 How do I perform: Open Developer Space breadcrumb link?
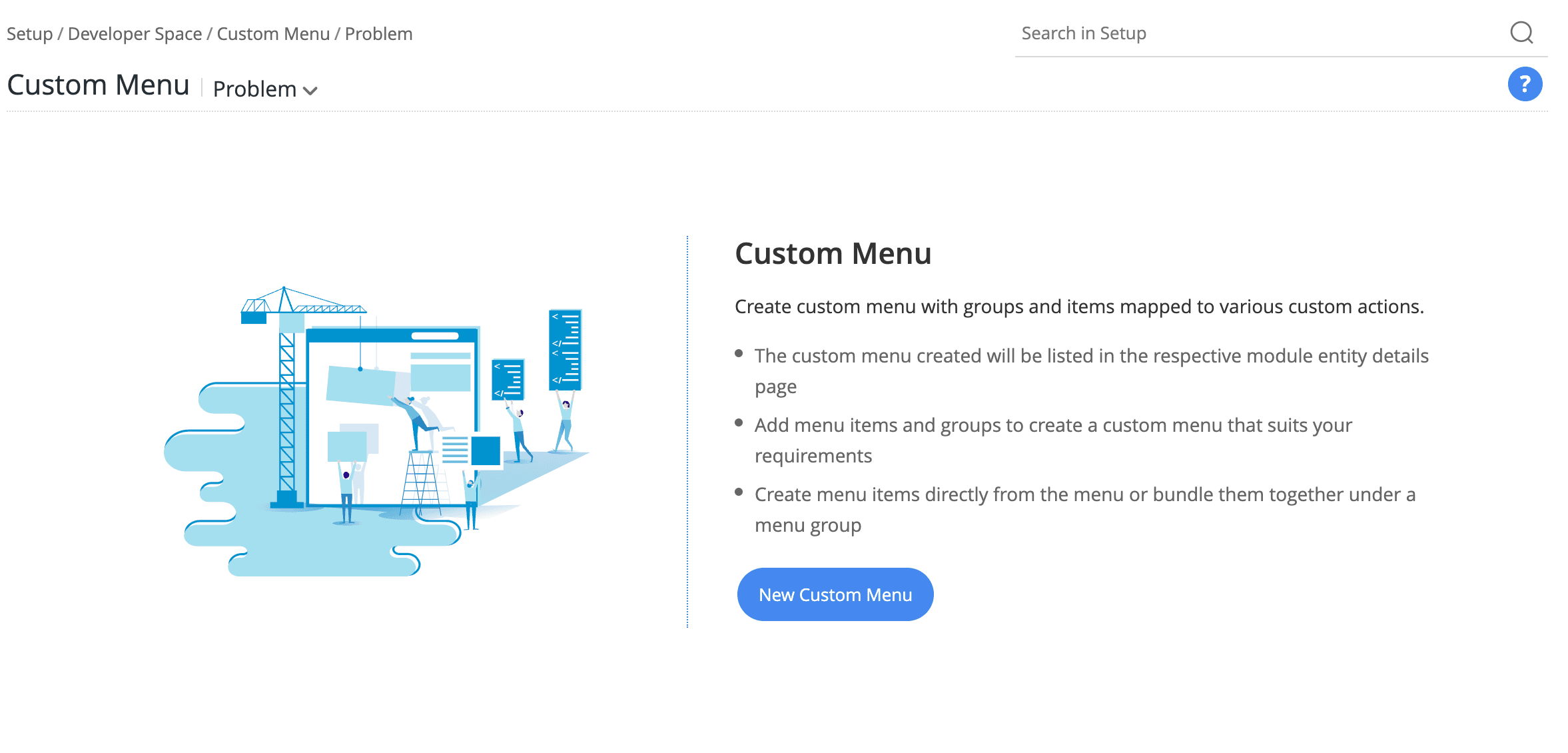tap(135, 34)
